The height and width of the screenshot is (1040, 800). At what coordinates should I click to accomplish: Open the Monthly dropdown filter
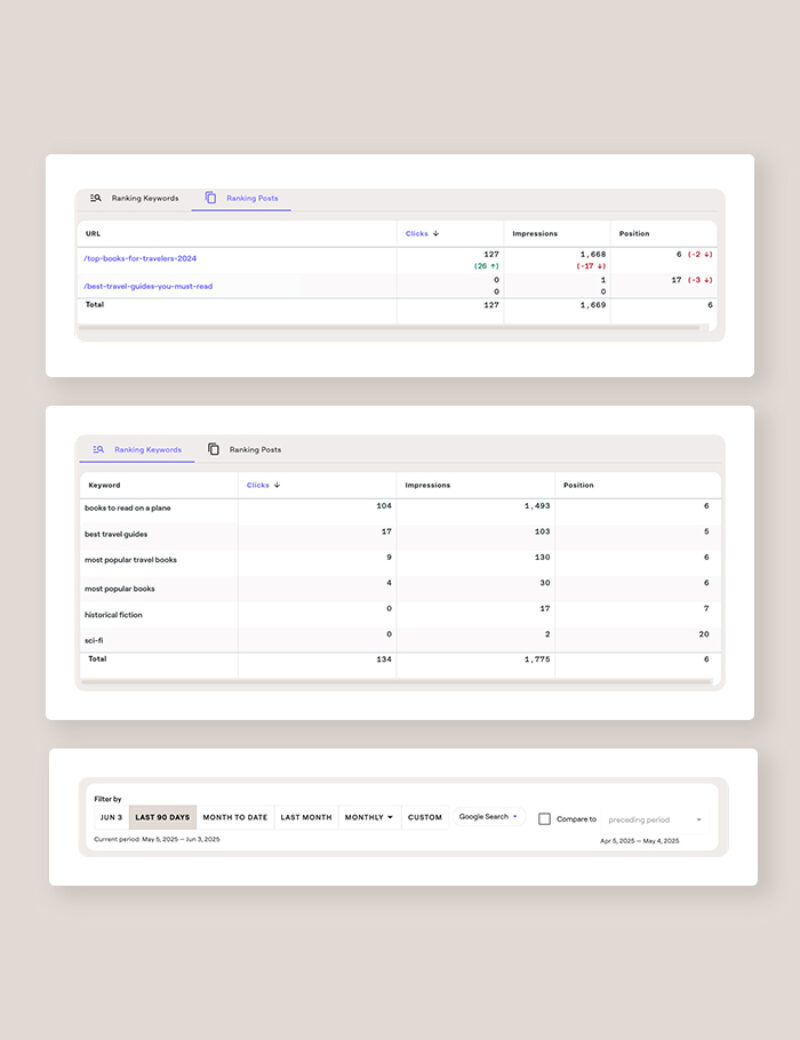369,817
